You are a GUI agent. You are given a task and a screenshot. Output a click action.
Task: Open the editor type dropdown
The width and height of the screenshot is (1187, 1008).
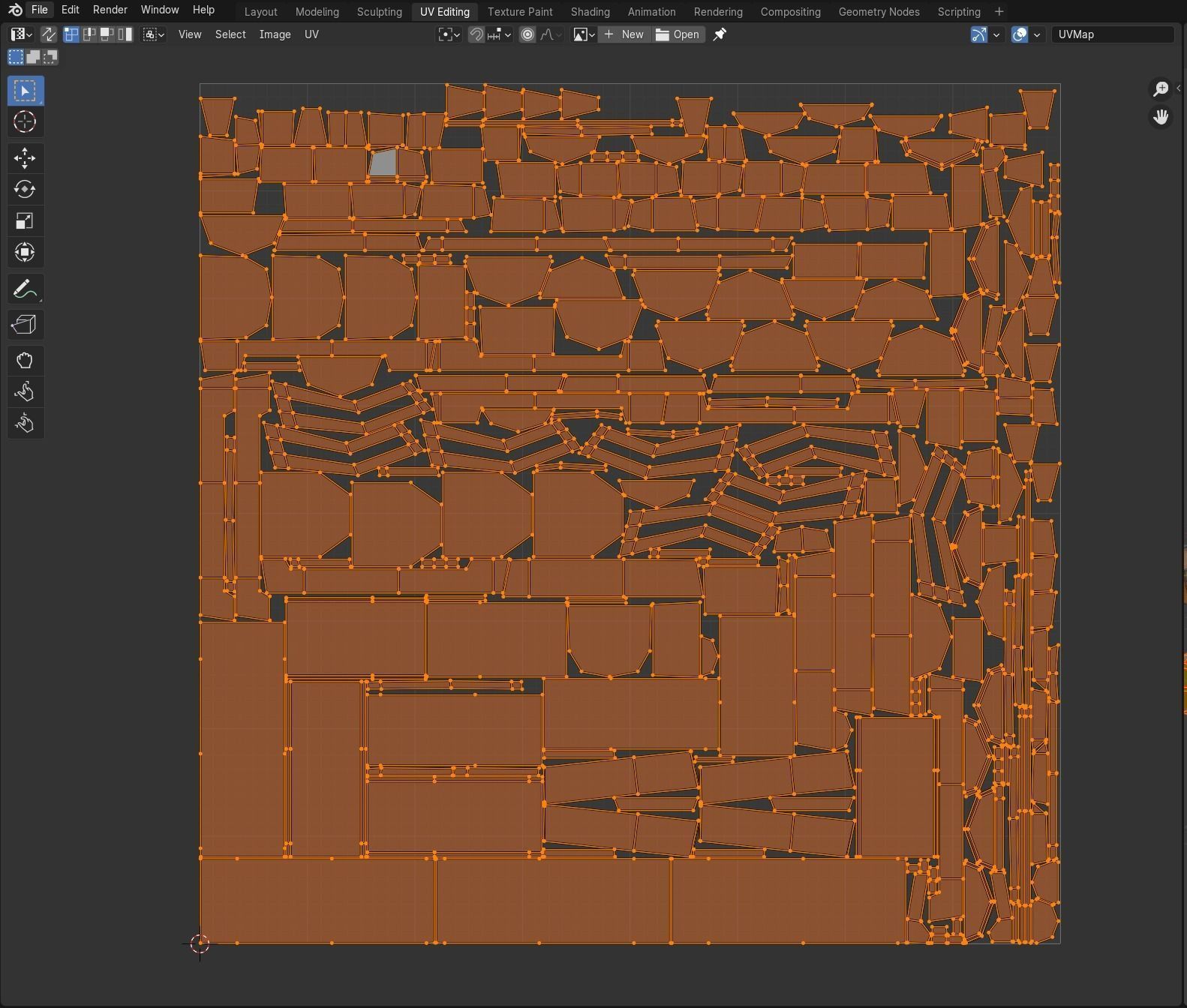(21, 34)
